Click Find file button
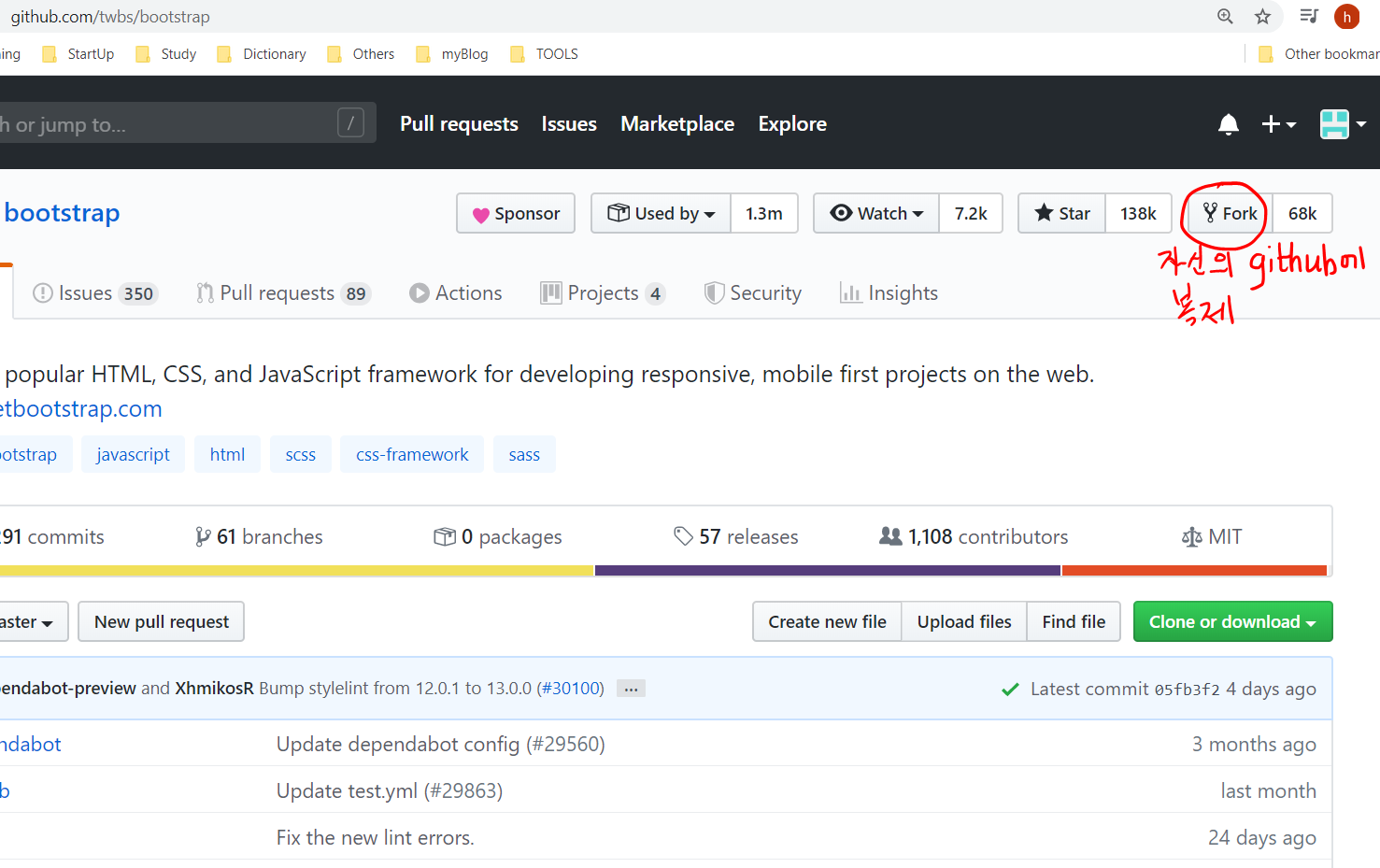Image resolution: width=1380 pixels, height=868 pixels. coord(1074,621)
